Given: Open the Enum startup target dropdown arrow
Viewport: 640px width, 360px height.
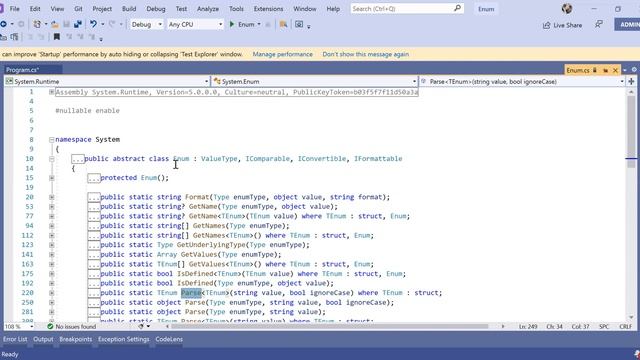Looking at the screenshot, I should tap(259, 24).
